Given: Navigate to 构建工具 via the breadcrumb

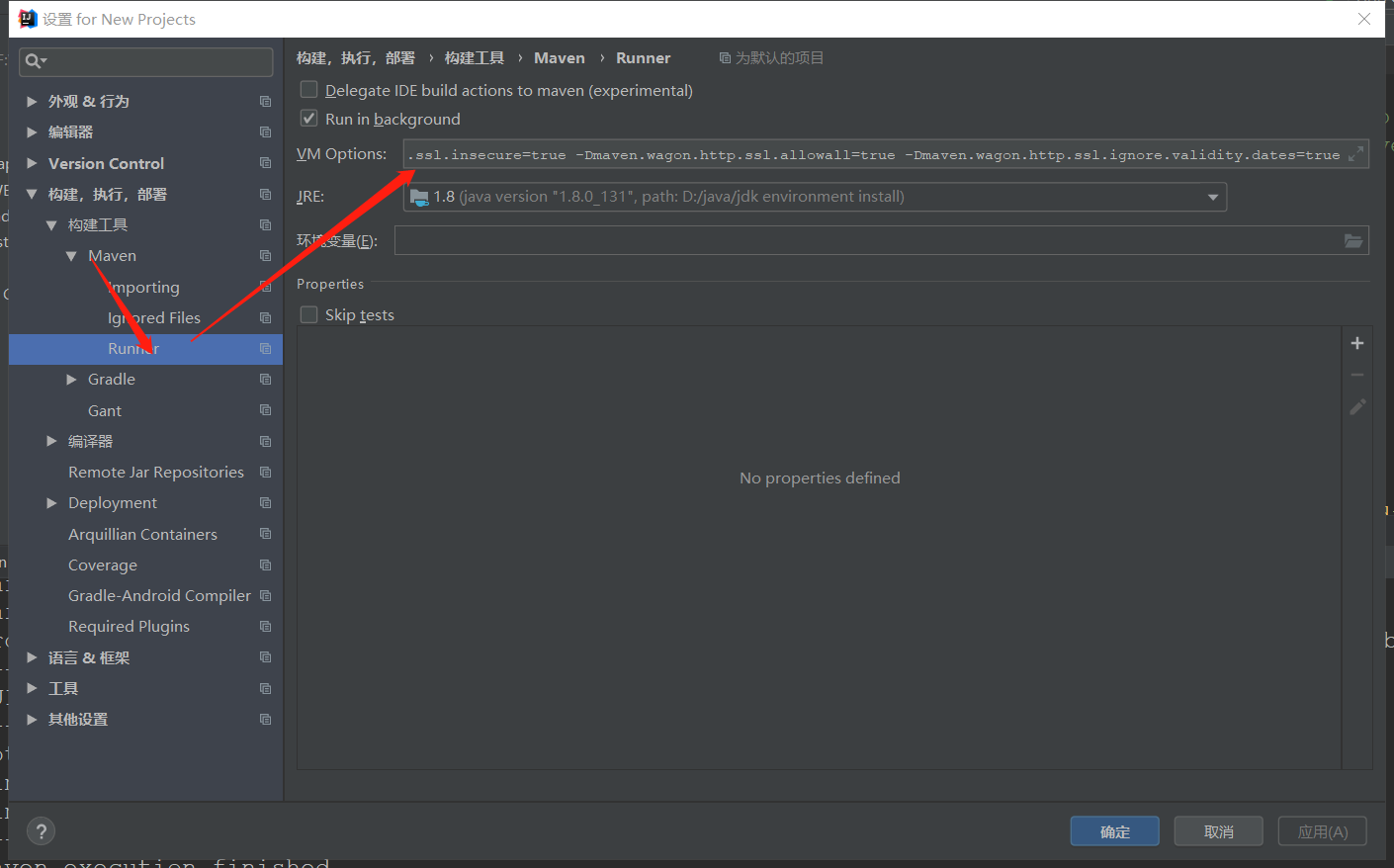Looking at the screenshot, I should pos(475,57).
